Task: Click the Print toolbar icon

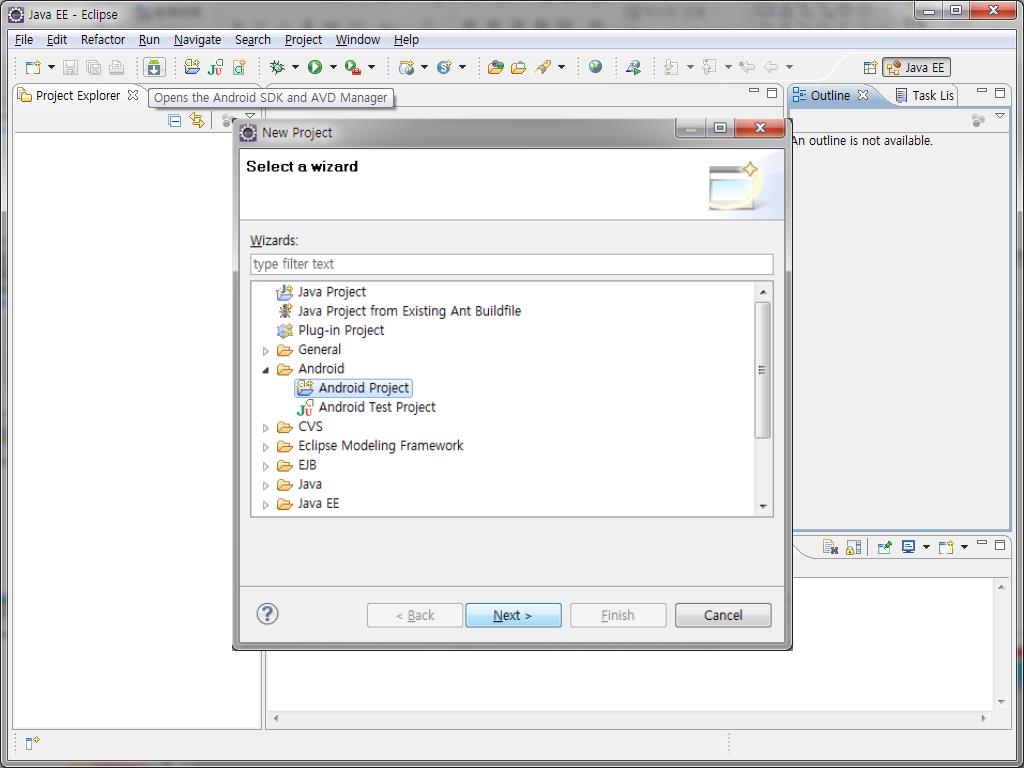Action: [116, 67]
